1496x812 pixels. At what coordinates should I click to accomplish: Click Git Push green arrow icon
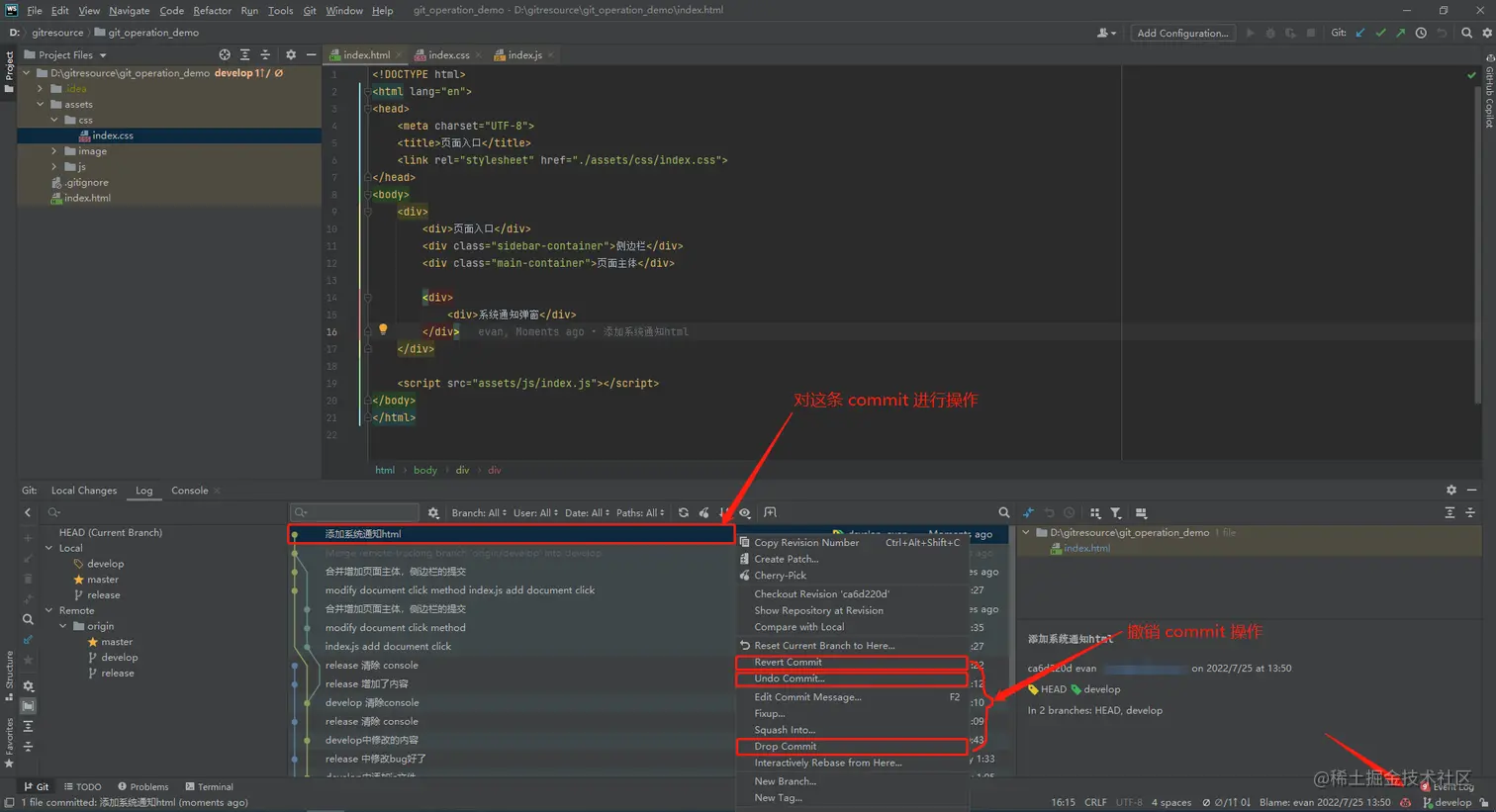(1400, 33)
